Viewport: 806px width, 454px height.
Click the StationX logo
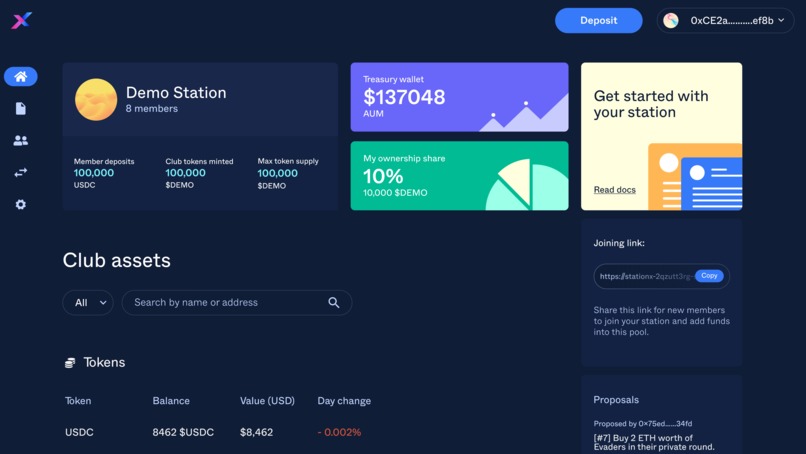coord(22,21)
